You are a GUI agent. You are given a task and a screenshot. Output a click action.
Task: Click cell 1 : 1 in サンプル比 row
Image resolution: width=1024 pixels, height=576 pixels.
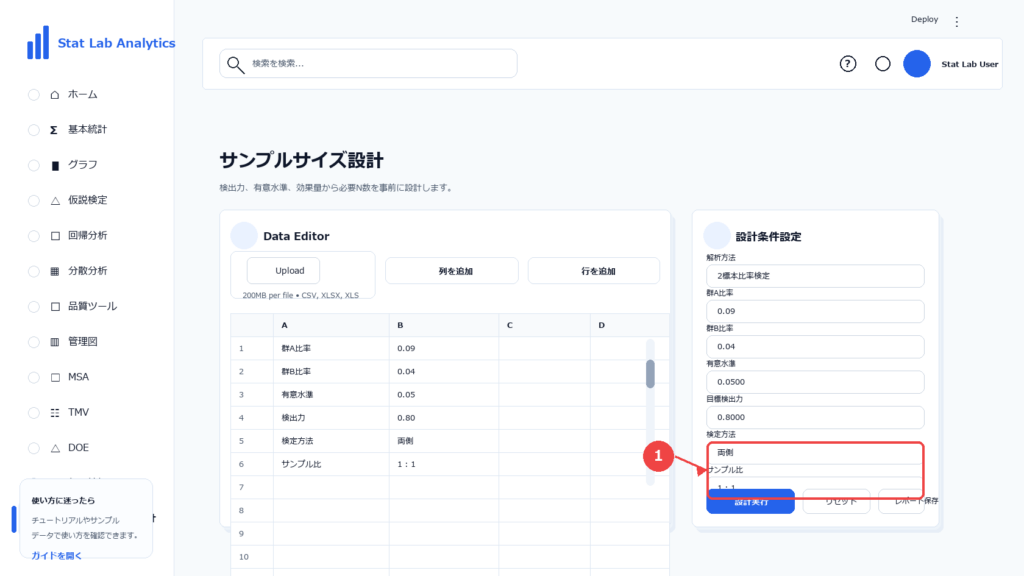(x=444, y=464)
